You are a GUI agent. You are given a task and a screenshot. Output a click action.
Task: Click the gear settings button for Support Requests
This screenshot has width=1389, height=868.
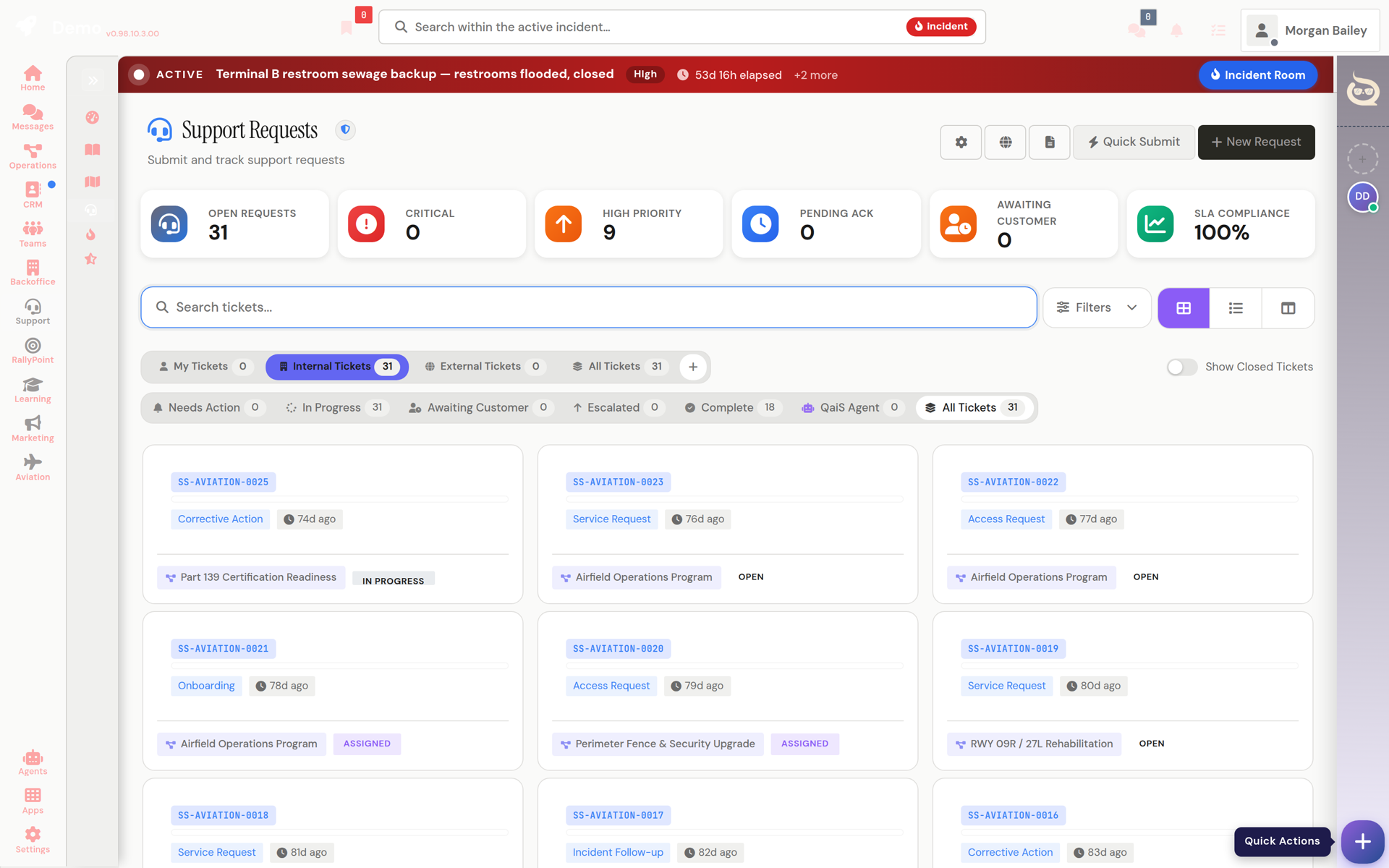(961, 142)
